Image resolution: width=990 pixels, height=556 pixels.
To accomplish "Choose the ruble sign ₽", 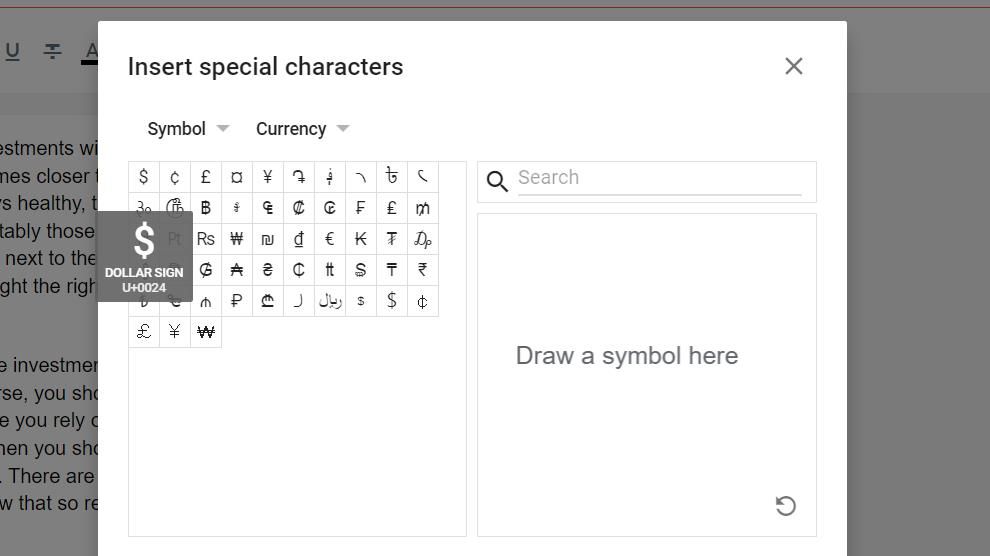I will point(237,301).
